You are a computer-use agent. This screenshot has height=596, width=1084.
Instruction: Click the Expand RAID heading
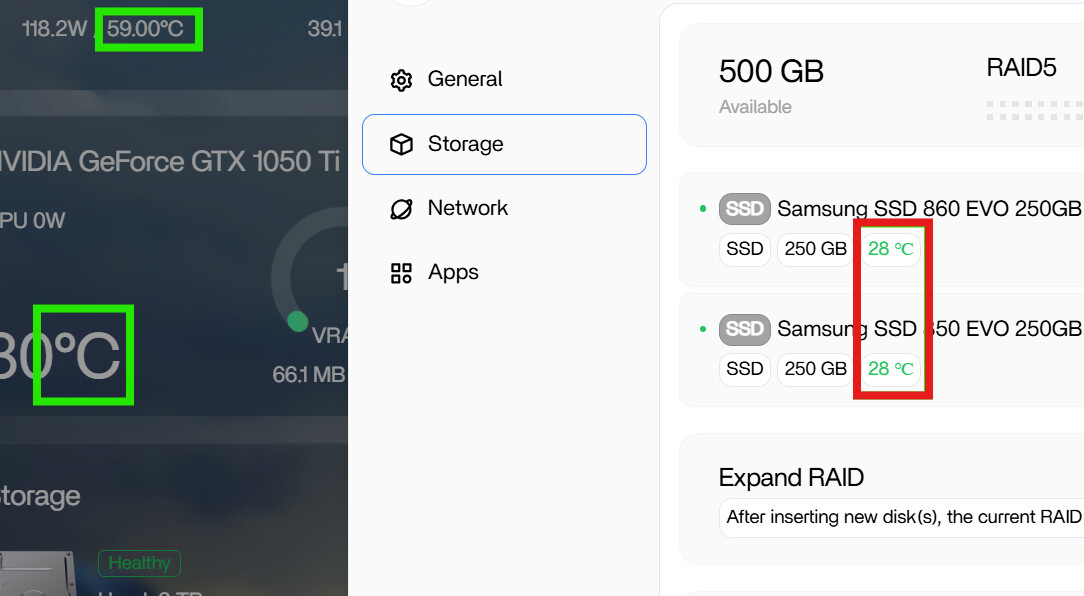click(x=791, y=478)
